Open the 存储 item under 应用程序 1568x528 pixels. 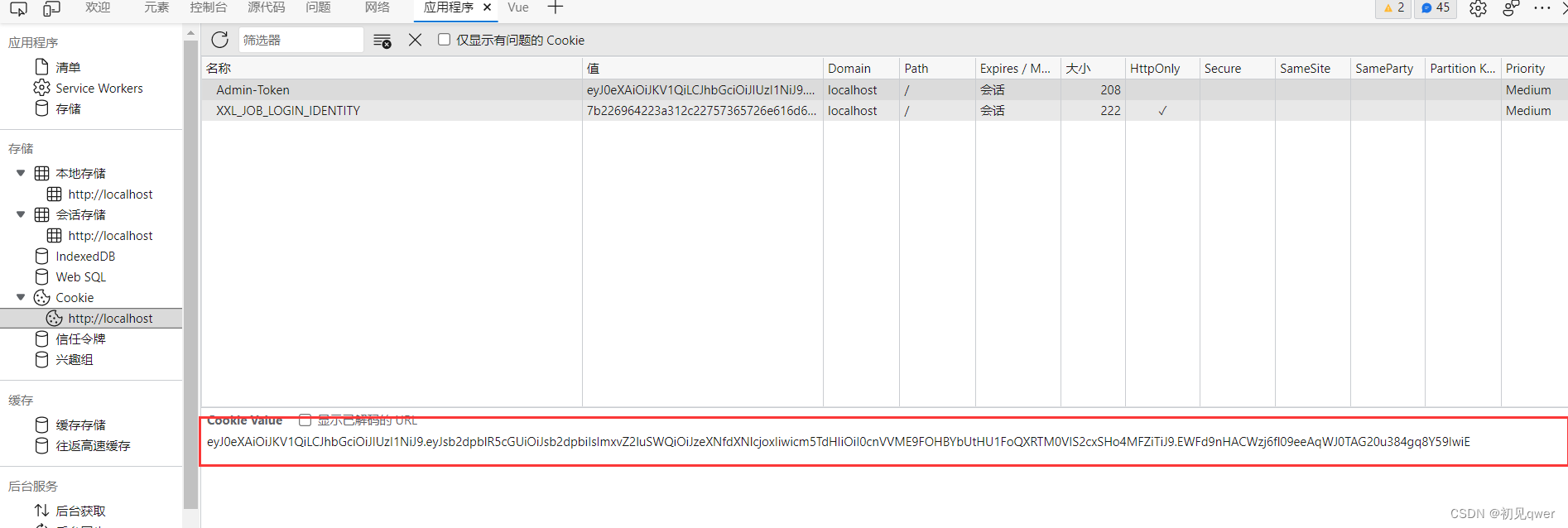[68, 108]
